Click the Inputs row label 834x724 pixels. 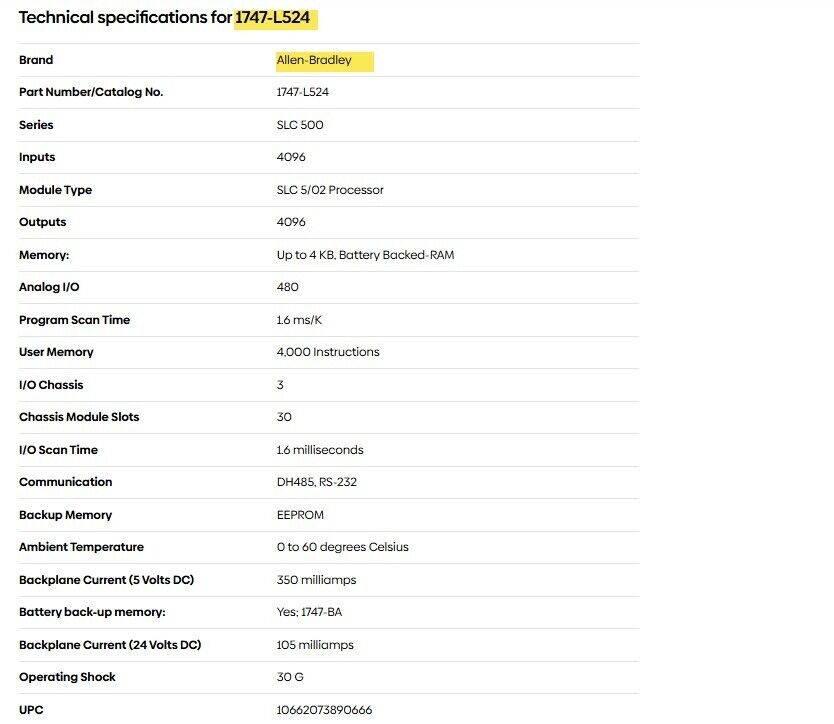(x=37, y=157)
